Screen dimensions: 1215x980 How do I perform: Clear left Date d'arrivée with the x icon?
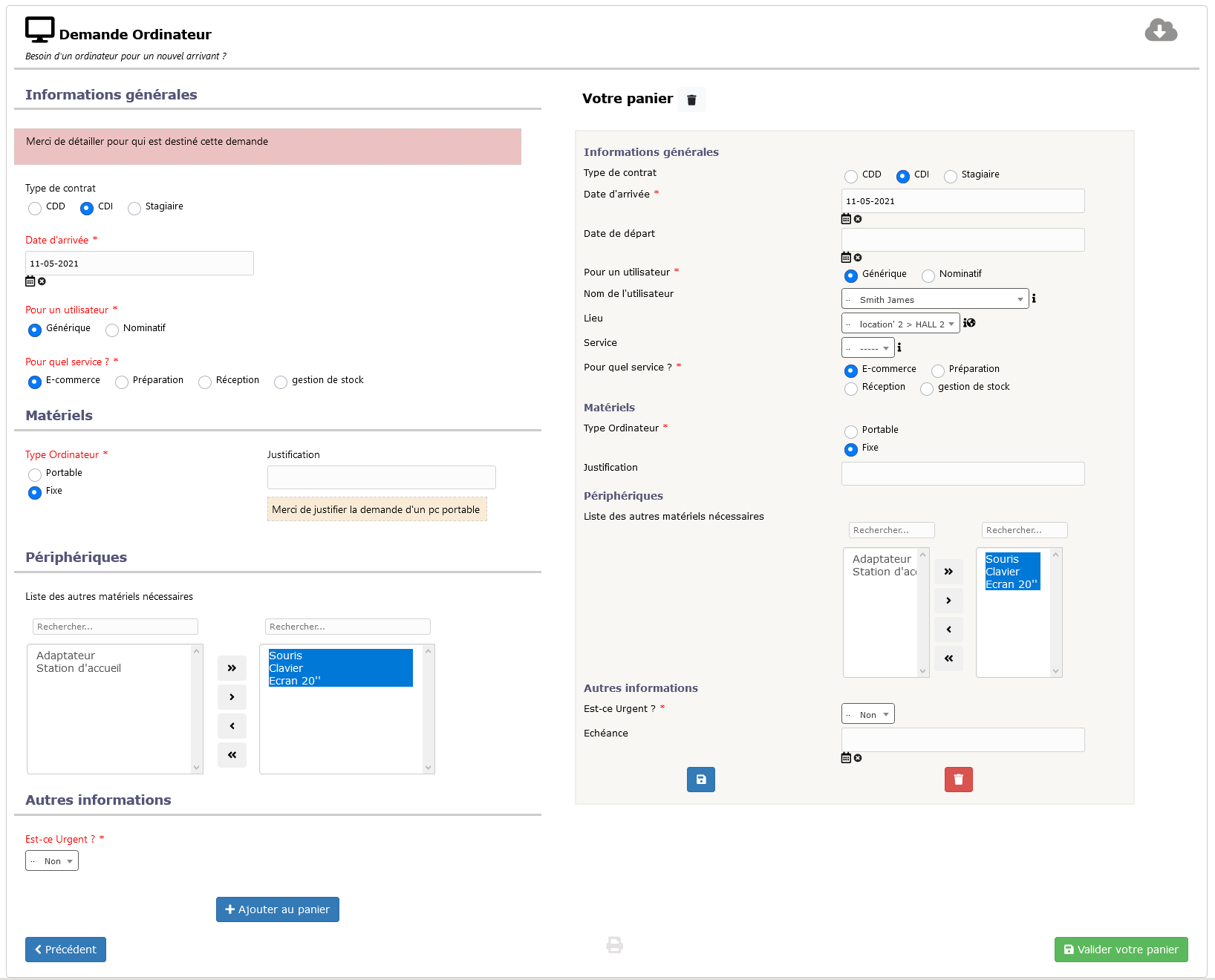(42, 281)
